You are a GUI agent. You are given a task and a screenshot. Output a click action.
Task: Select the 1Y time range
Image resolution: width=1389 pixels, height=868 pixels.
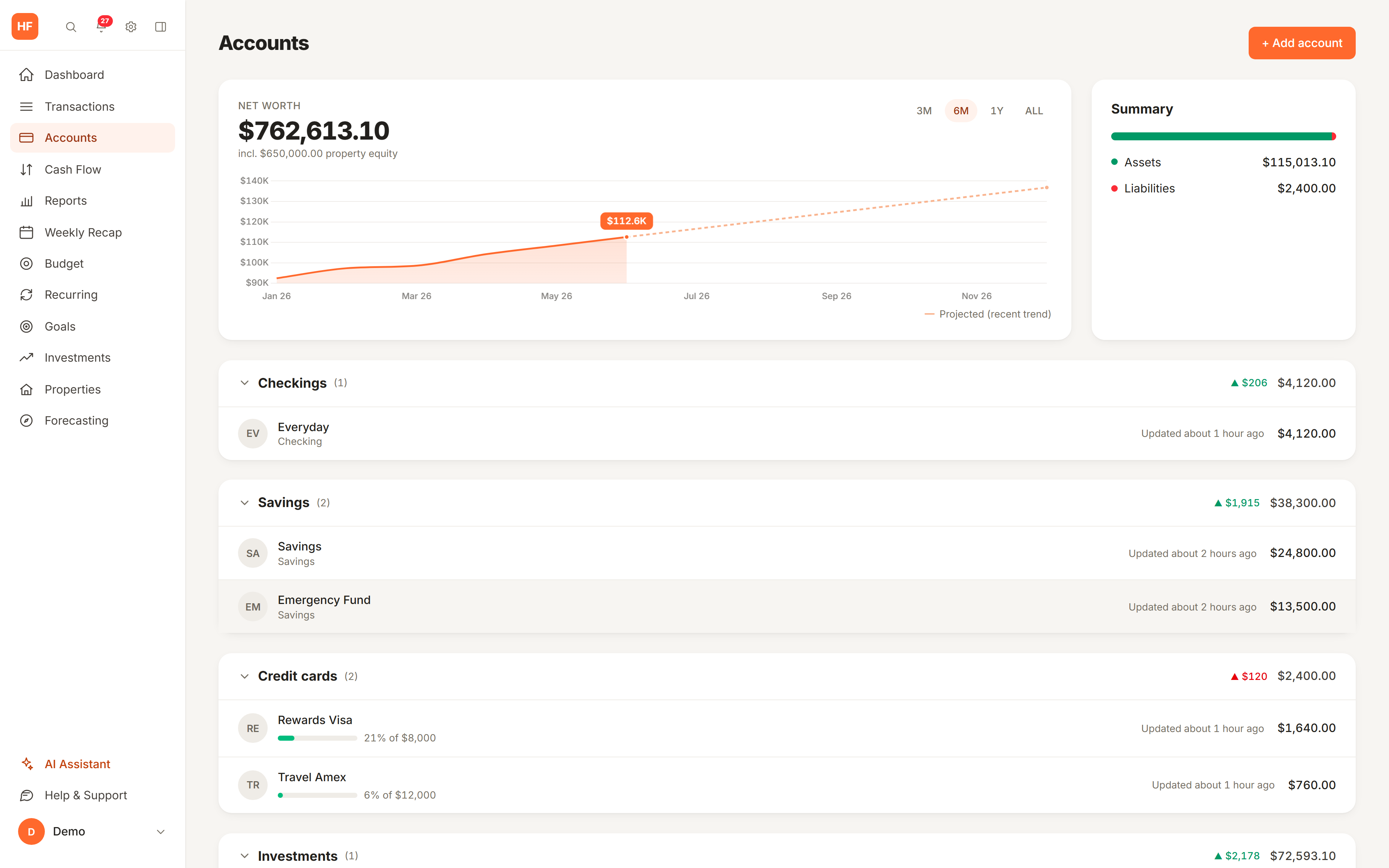[x=997, y=111]
